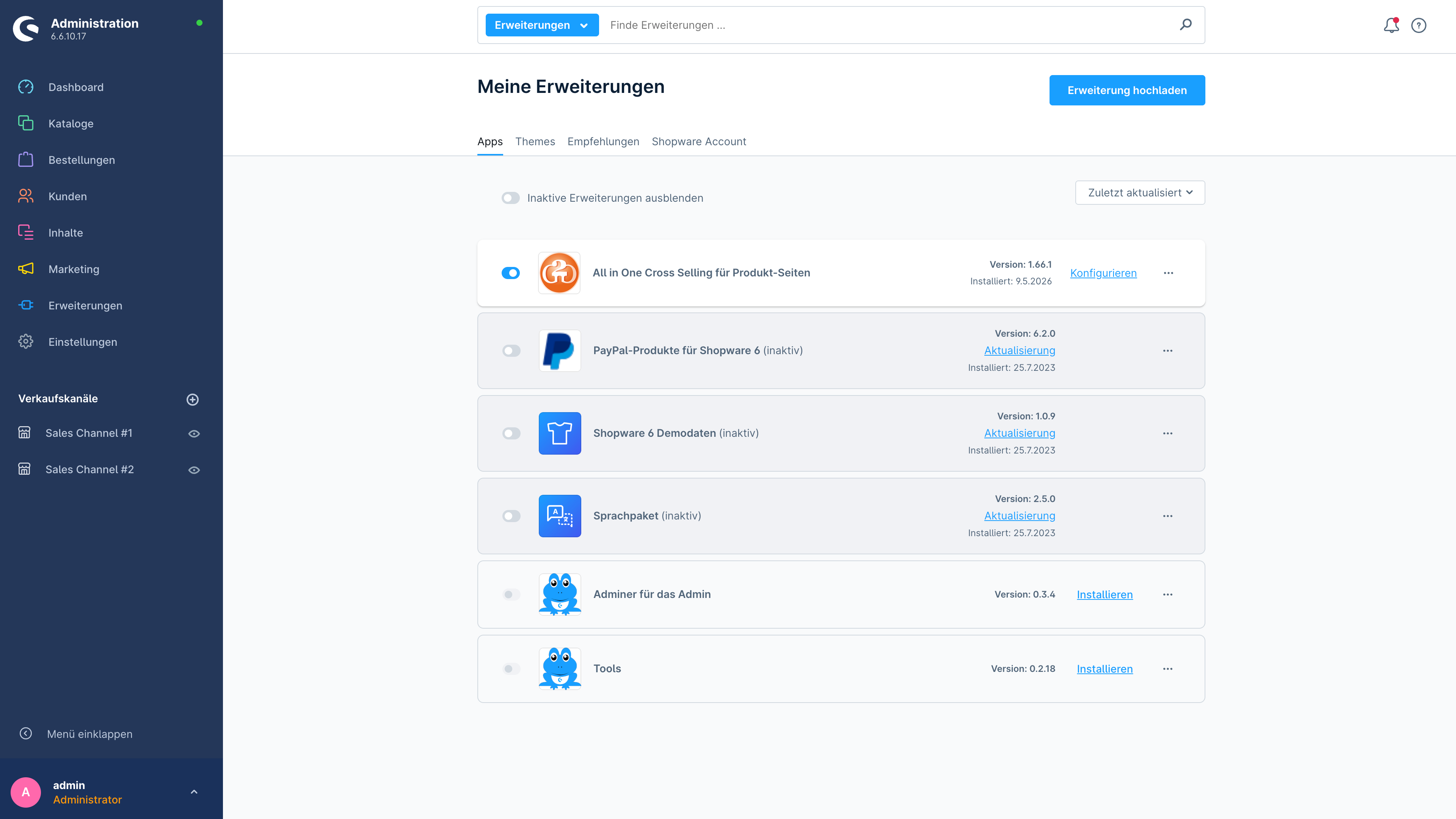Select Erweiterungen in sidebar menu
This screenshot has height=819, width=1456.
(85, 305)
